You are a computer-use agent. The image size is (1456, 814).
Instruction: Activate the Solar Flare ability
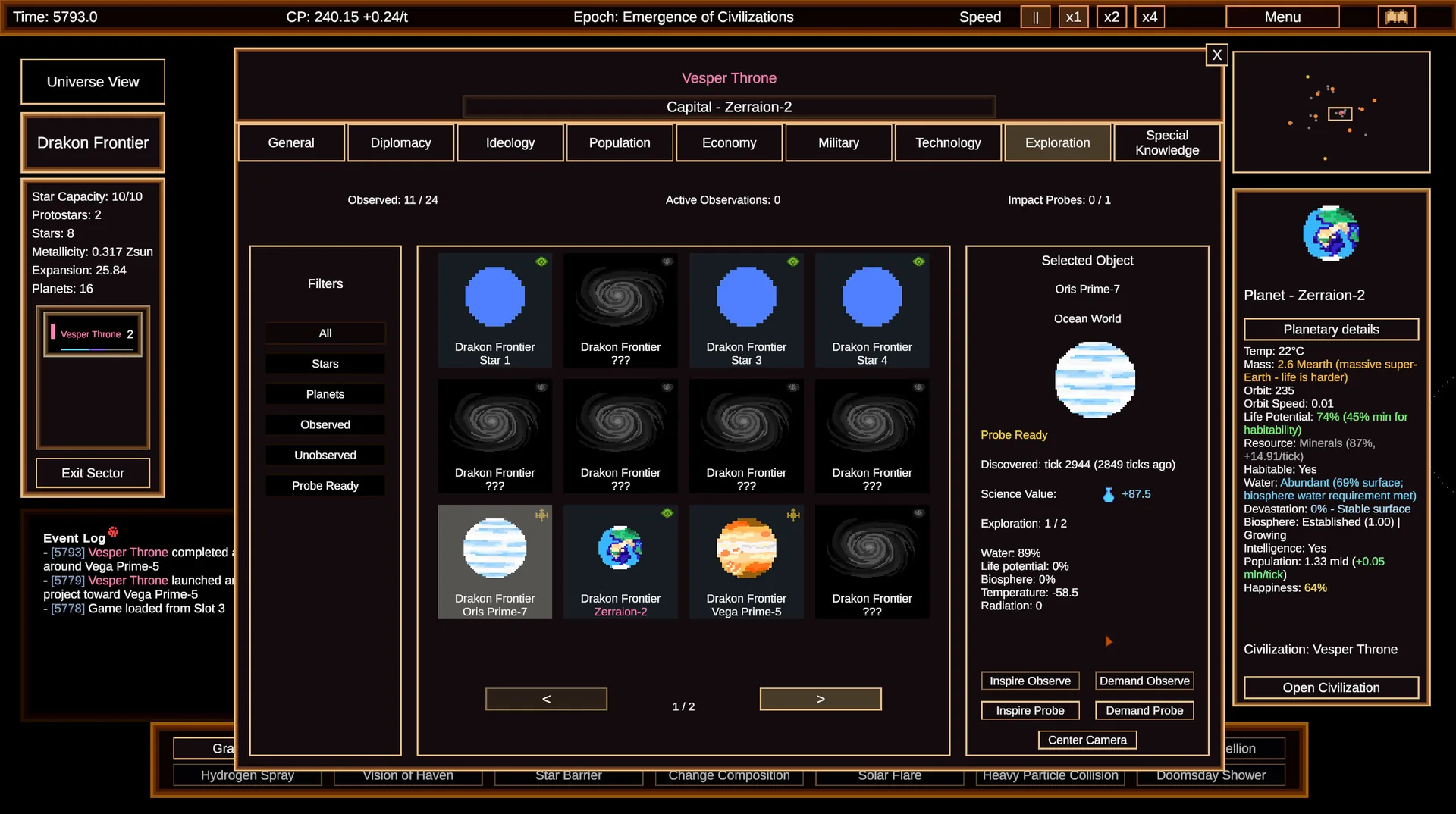pos(890,775)
